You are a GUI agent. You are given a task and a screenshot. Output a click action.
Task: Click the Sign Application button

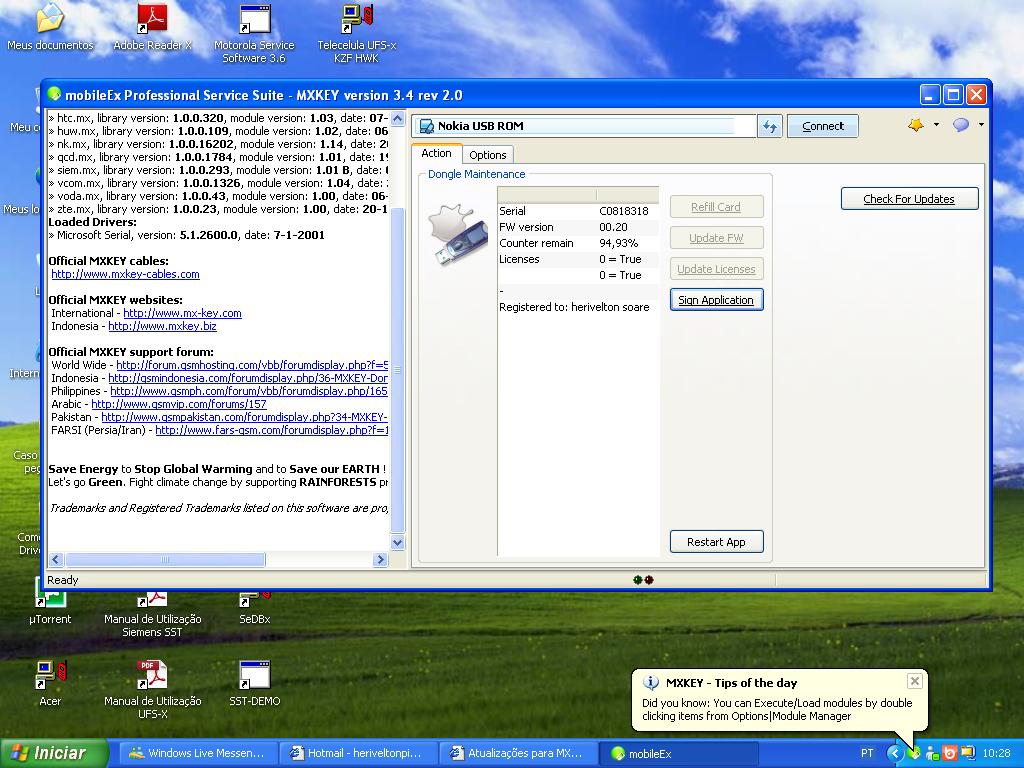point(716,300)
